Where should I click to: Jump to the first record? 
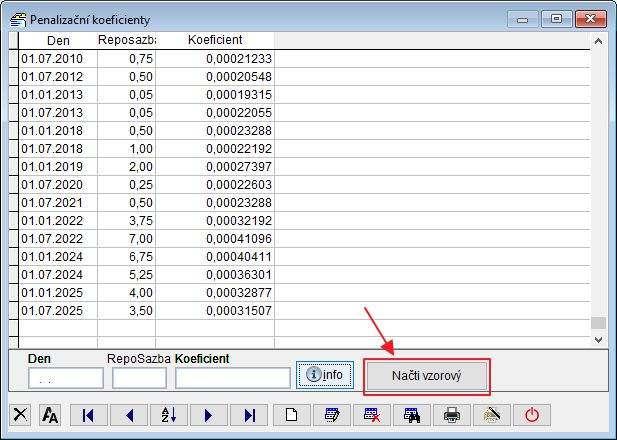(x=89, y=415)
